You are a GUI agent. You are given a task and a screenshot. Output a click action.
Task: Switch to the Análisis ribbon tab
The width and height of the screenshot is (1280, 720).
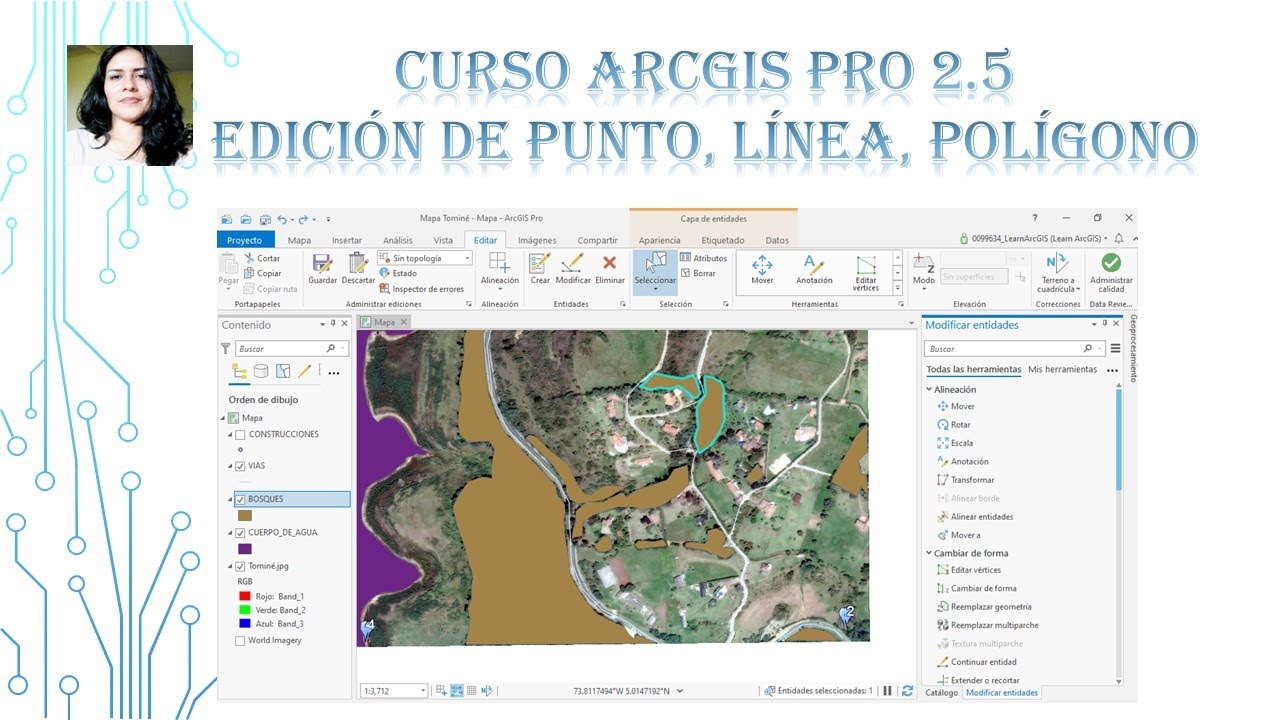pos(397,240)
